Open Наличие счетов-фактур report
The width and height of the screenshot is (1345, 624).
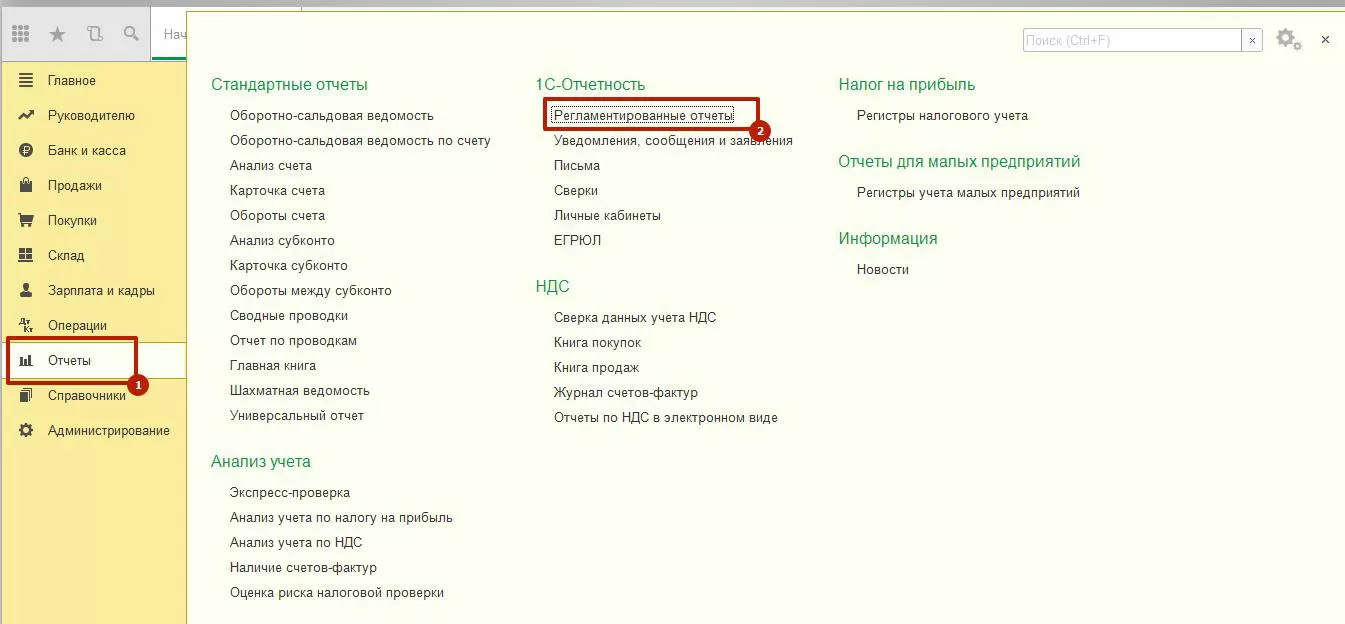[x=303, y=567]
